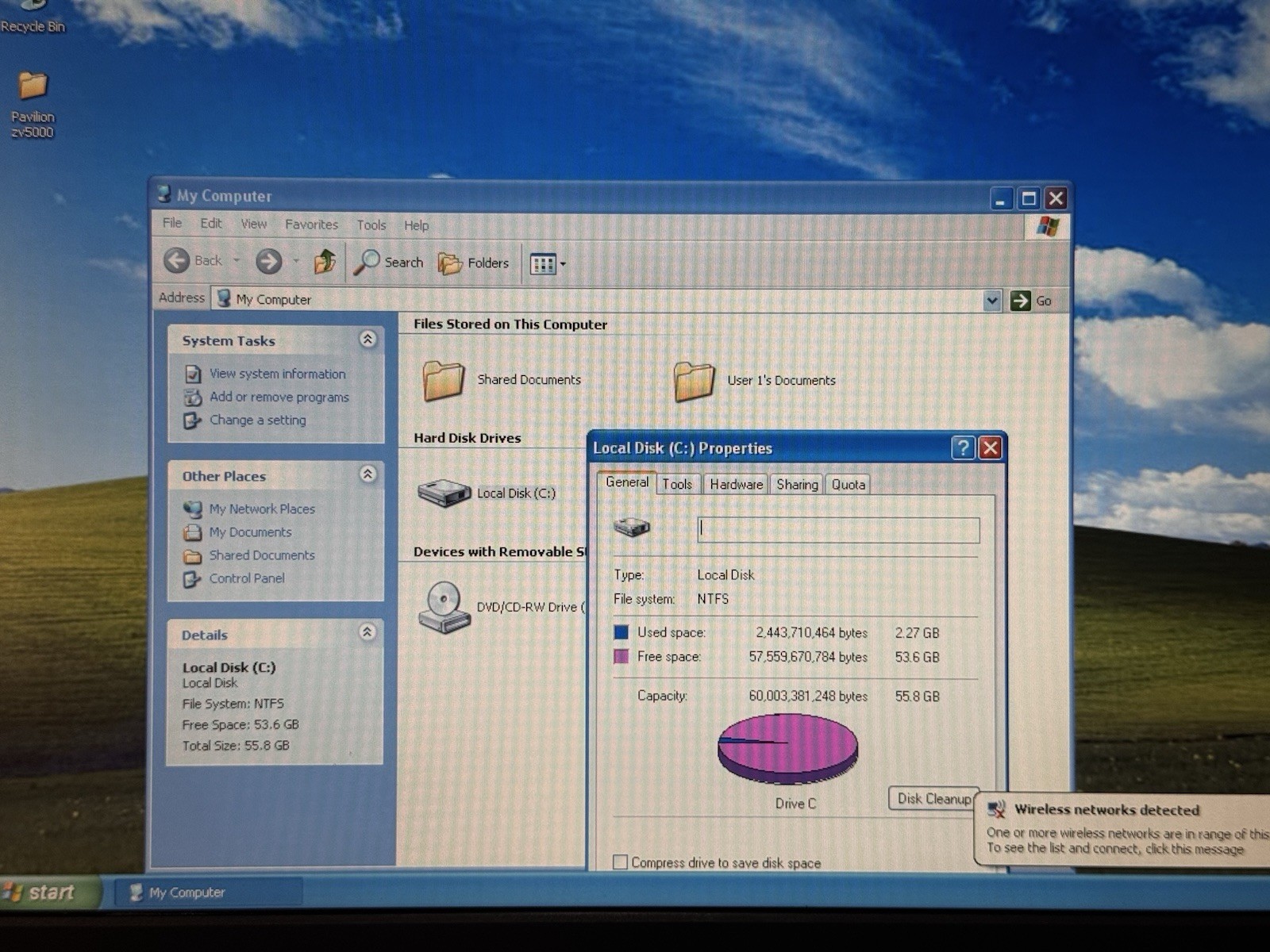The image size is (1270, 952).
Task: Open the File menu
Action: [x=172, y=223]
